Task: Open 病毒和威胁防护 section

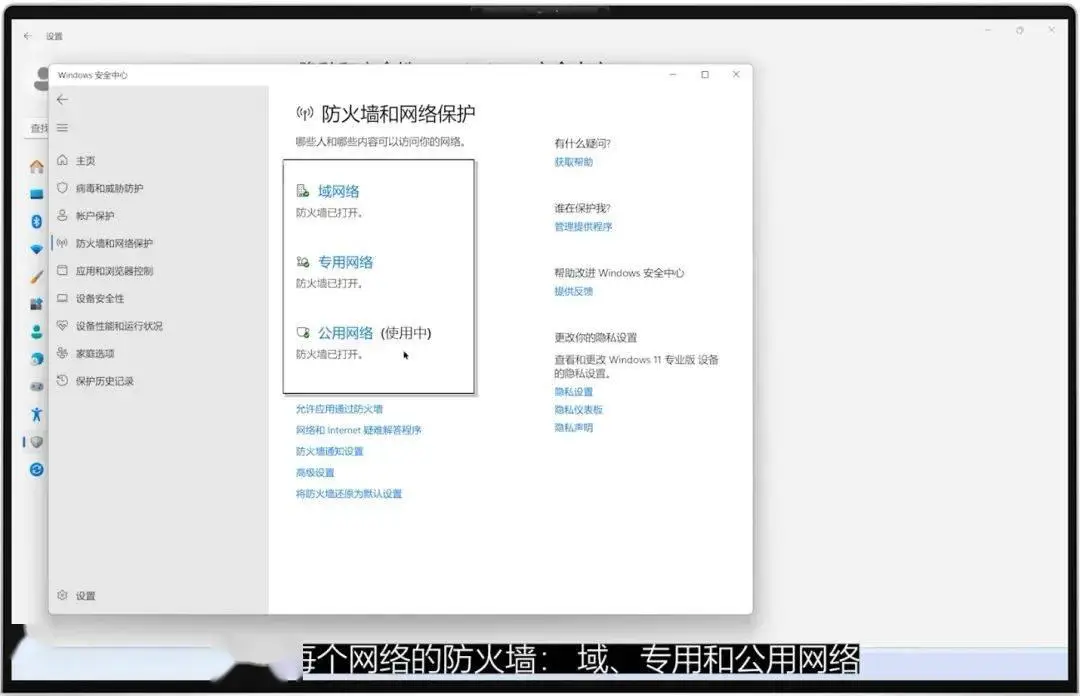Action: pyautogui.click(x=110, y=188)
